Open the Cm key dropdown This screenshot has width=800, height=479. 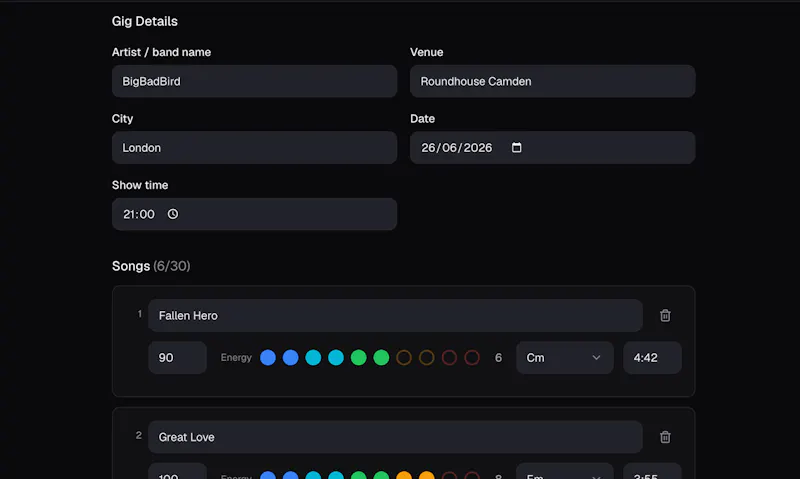pos(564,358)
